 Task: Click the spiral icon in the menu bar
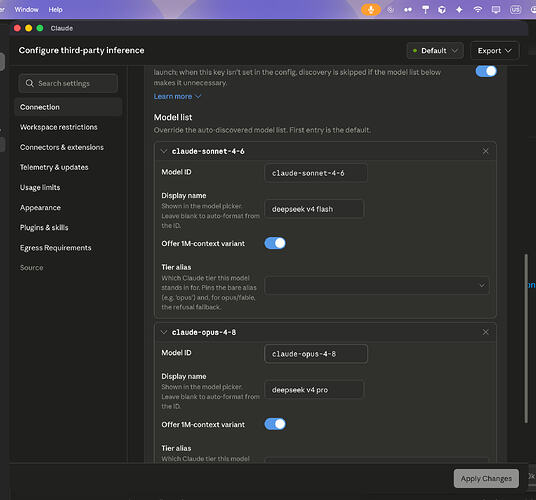pyautogui.click(x=390, y=10)
